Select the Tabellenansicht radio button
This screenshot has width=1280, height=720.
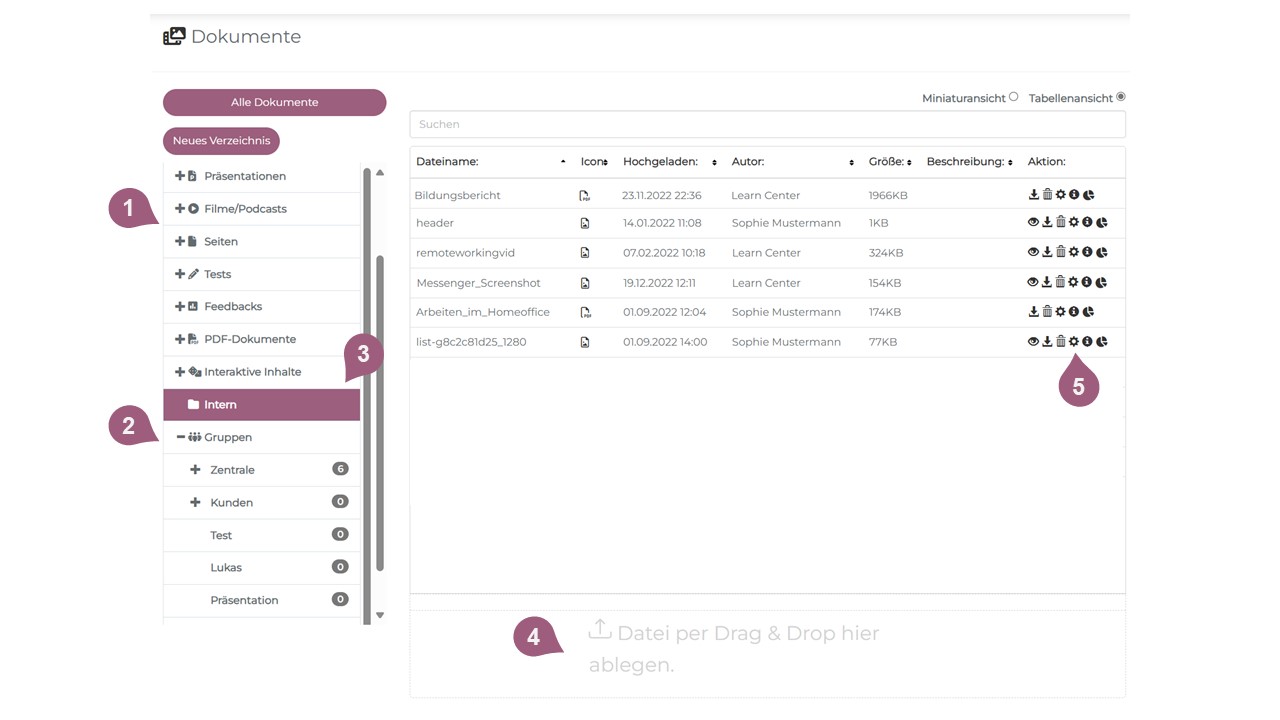(1121, 97)
